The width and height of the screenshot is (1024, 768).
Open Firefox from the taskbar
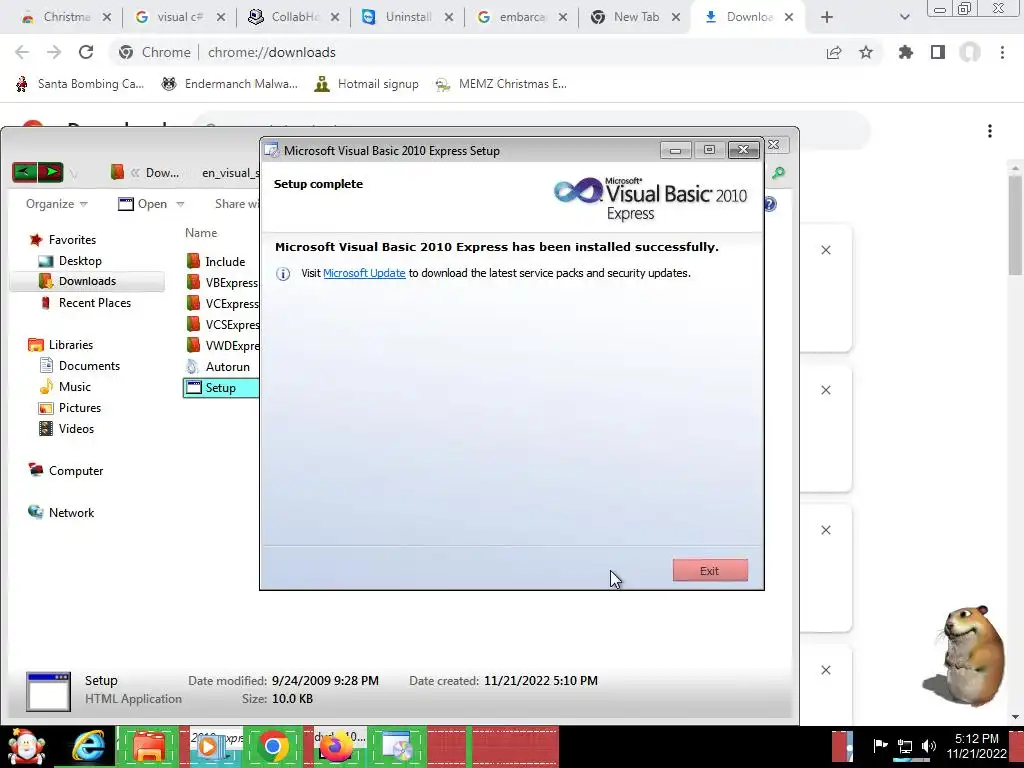(x=335, y=747)
